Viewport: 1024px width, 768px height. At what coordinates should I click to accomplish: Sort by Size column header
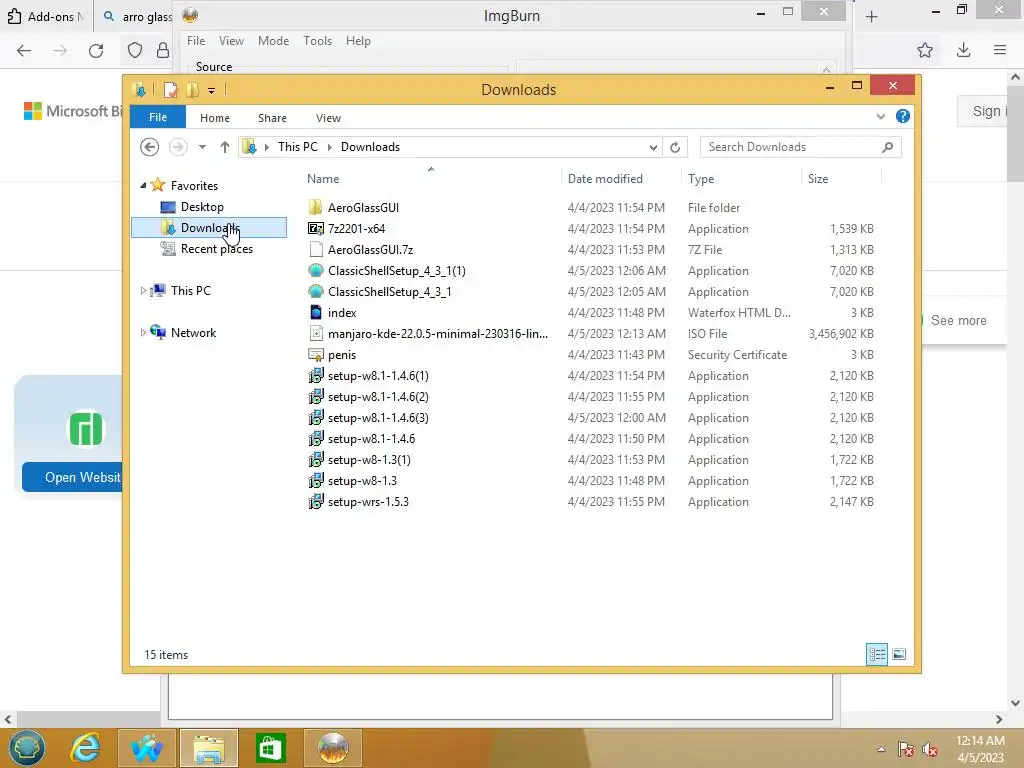click(x=818, y=178)
